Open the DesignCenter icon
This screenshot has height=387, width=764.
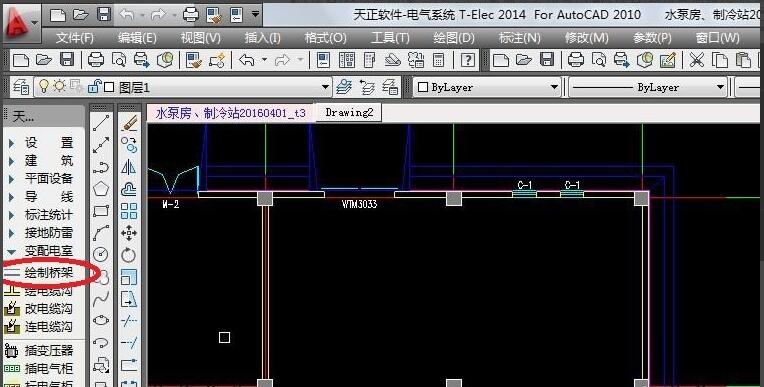(x=347, y=60)
